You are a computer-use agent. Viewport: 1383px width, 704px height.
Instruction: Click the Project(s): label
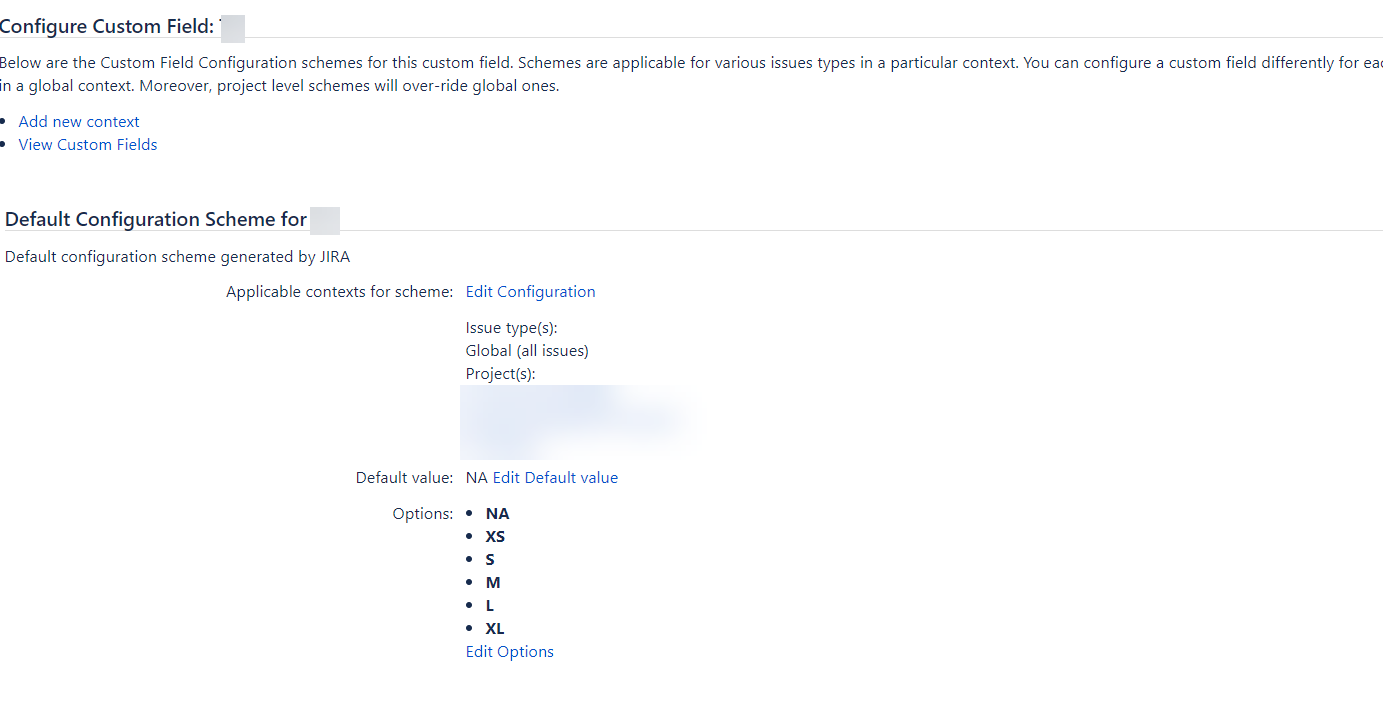coord(501,373)
